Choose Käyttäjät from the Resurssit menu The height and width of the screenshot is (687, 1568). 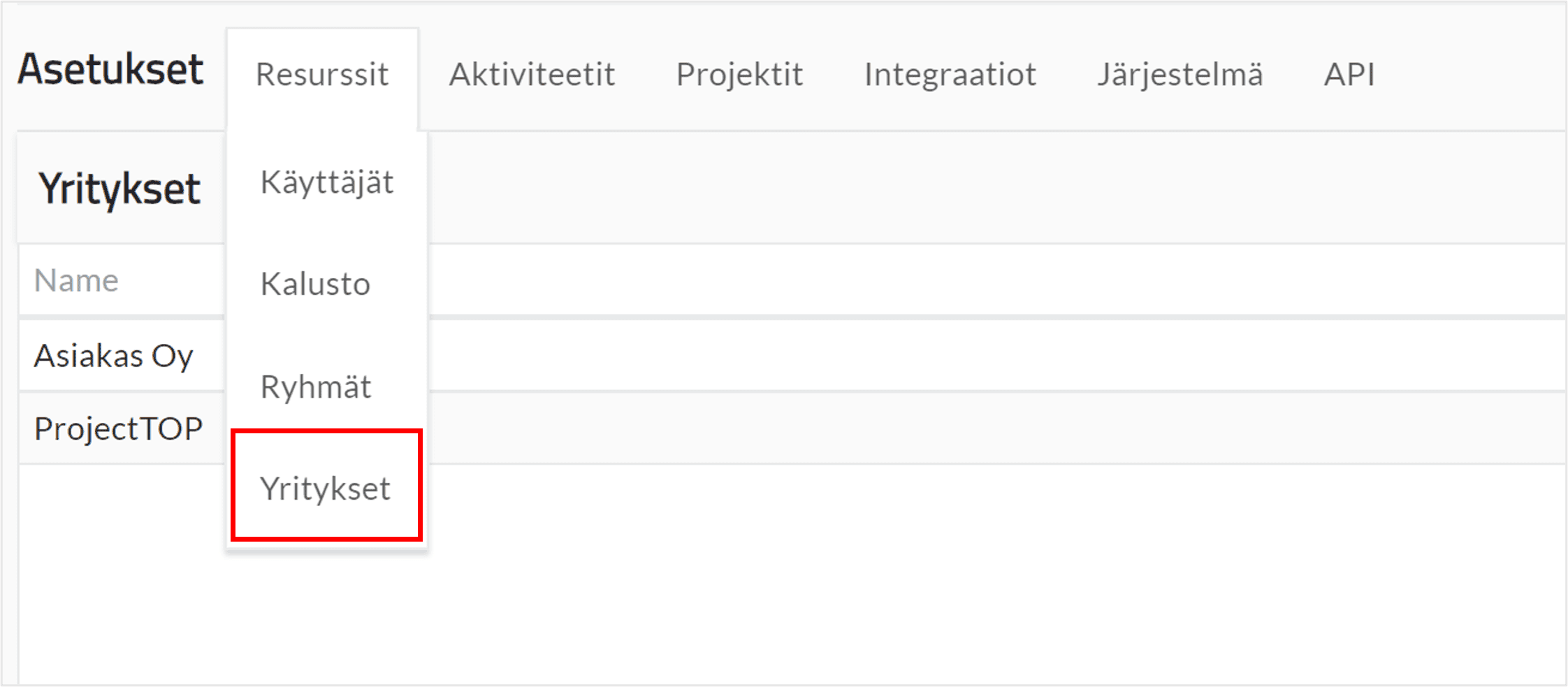click(326, 182)
